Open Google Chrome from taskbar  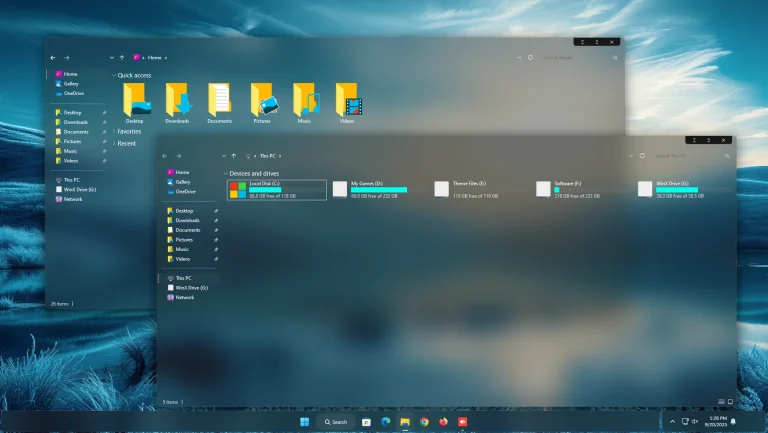[424, 422]
